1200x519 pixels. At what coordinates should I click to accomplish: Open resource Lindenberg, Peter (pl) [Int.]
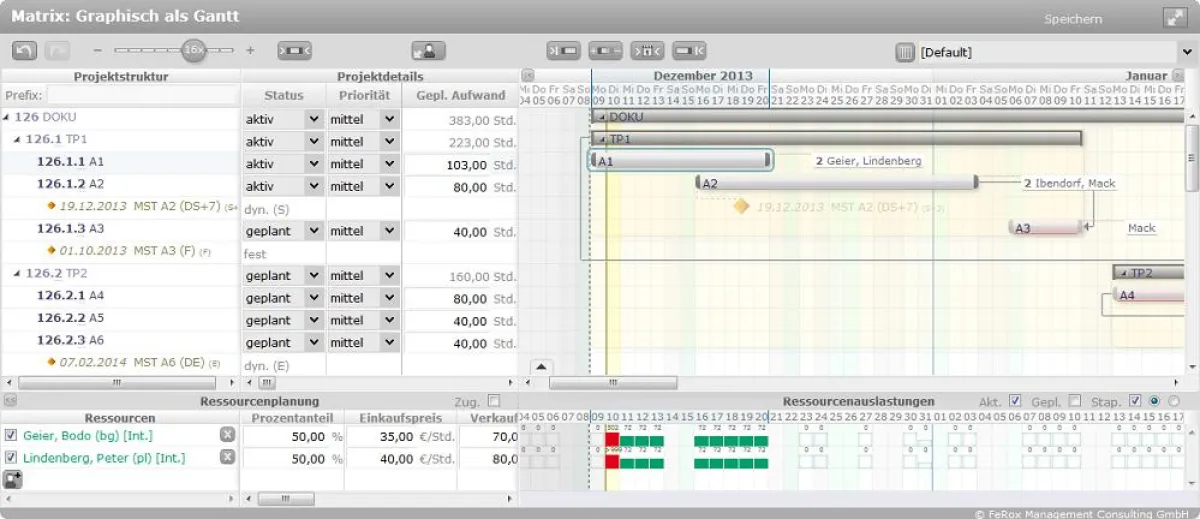pyautogui.click(x=105, y=458)
